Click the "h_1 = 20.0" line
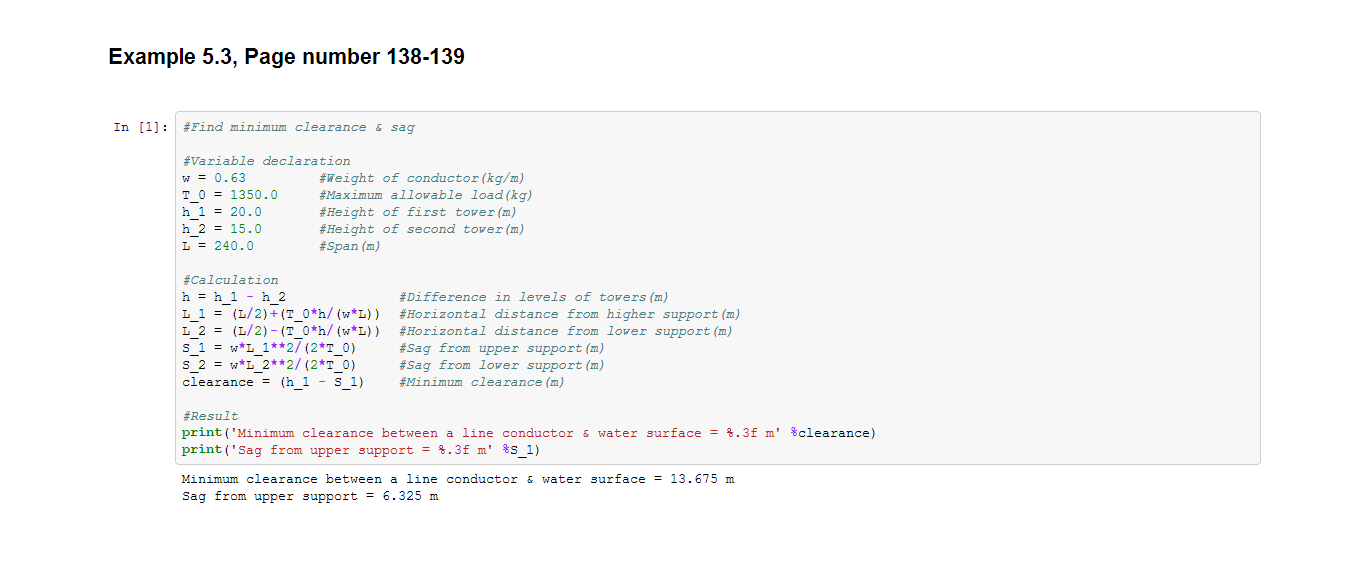Screen dimensions: 1358x565 (x=222, y=212)
